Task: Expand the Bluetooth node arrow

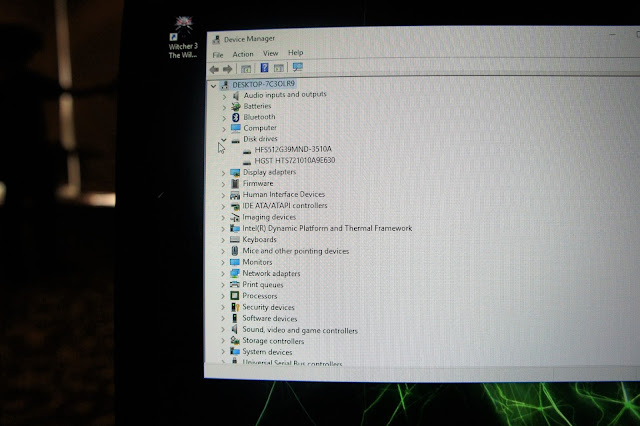Action: point(224,118)
